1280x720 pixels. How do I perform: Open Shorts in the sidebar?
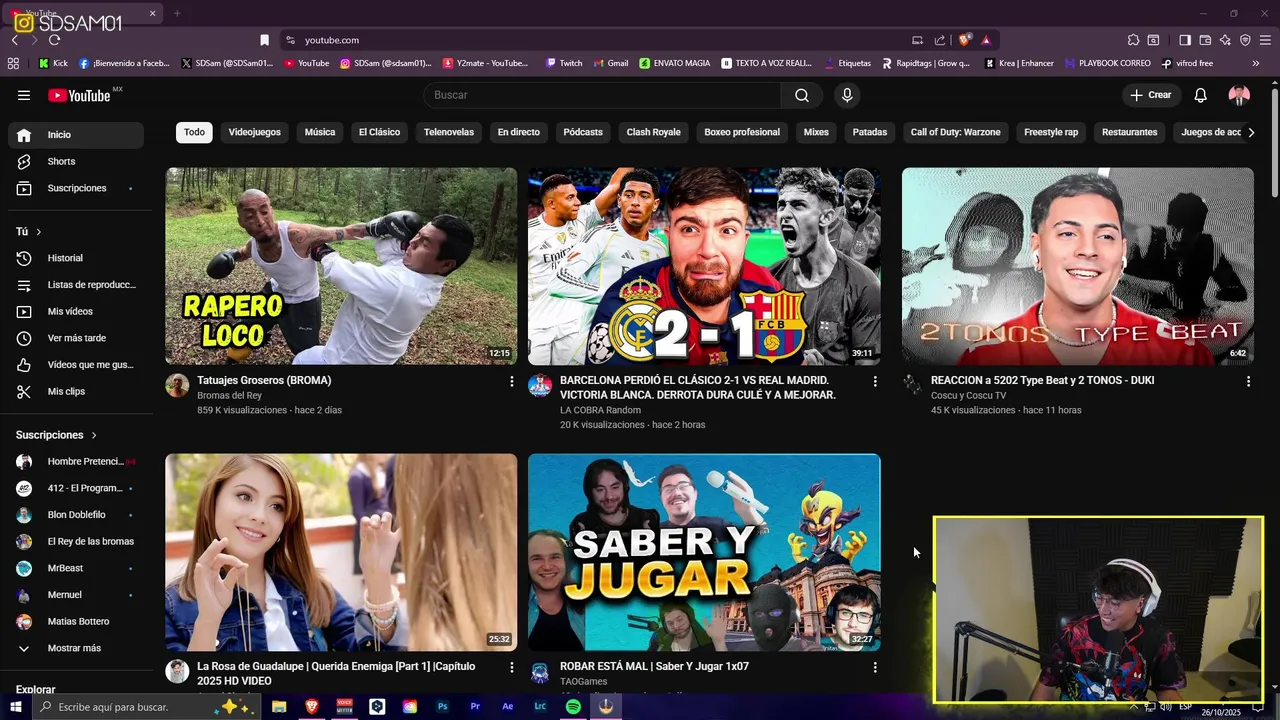coord(76,161)
